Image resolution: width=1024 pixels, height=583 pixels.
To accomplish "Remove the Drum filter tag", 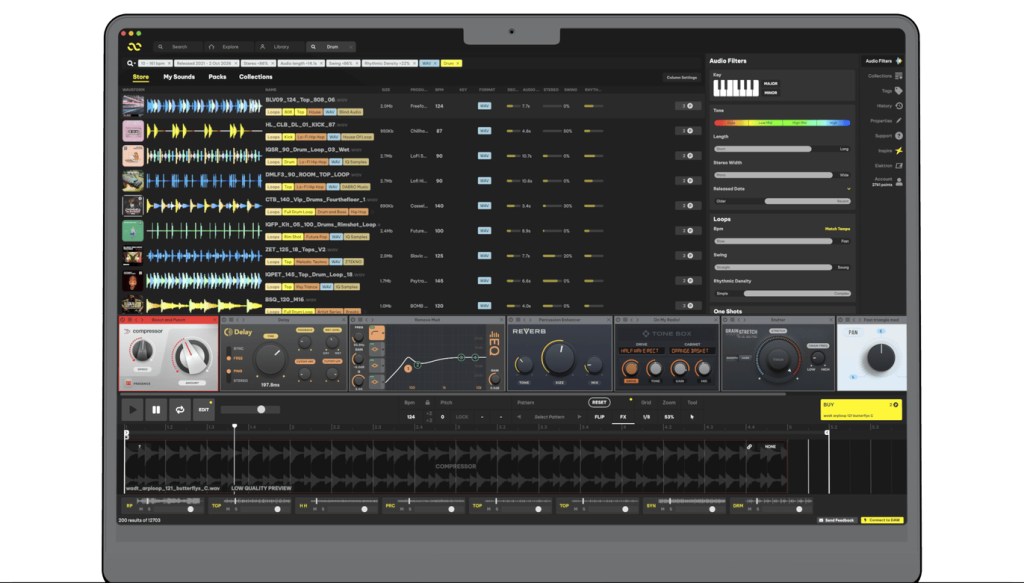I will 458,63.
